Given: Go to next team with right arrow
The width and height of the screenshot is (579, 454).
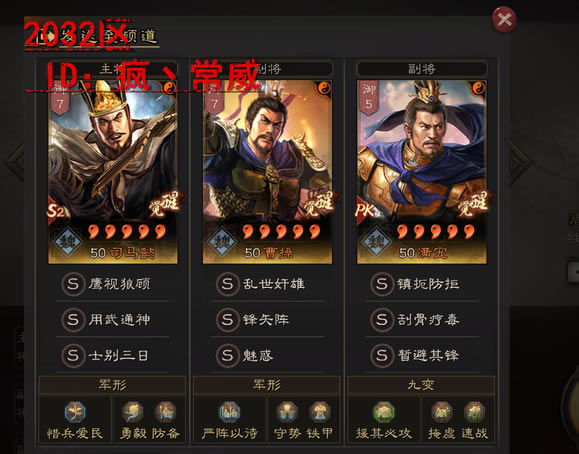Looking at the screenshot, I should 520,162.
